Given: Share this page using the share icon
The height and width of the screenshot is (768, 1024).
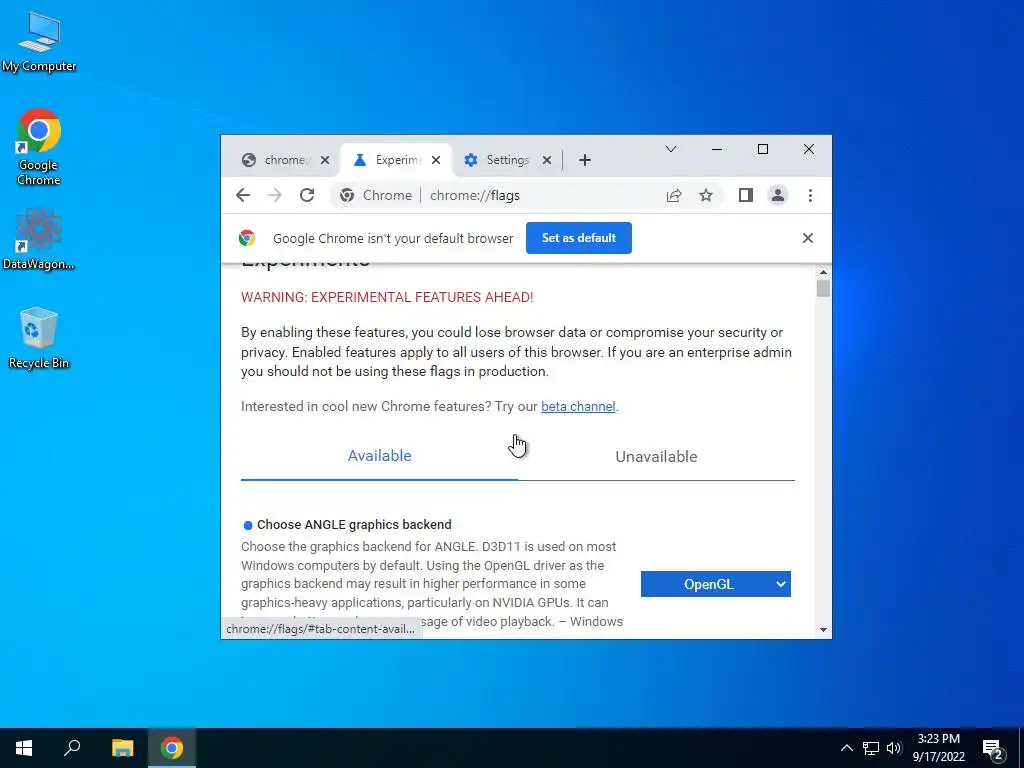Looking at the screenshot, I should pos(674,195).
